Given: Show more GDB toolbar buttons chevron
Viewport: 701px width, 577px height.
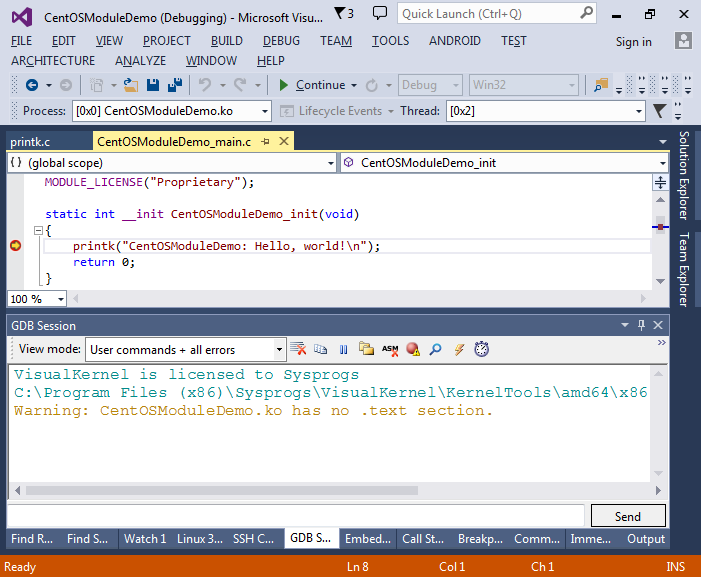Looking at the screenshot, I should pos(662,342).
